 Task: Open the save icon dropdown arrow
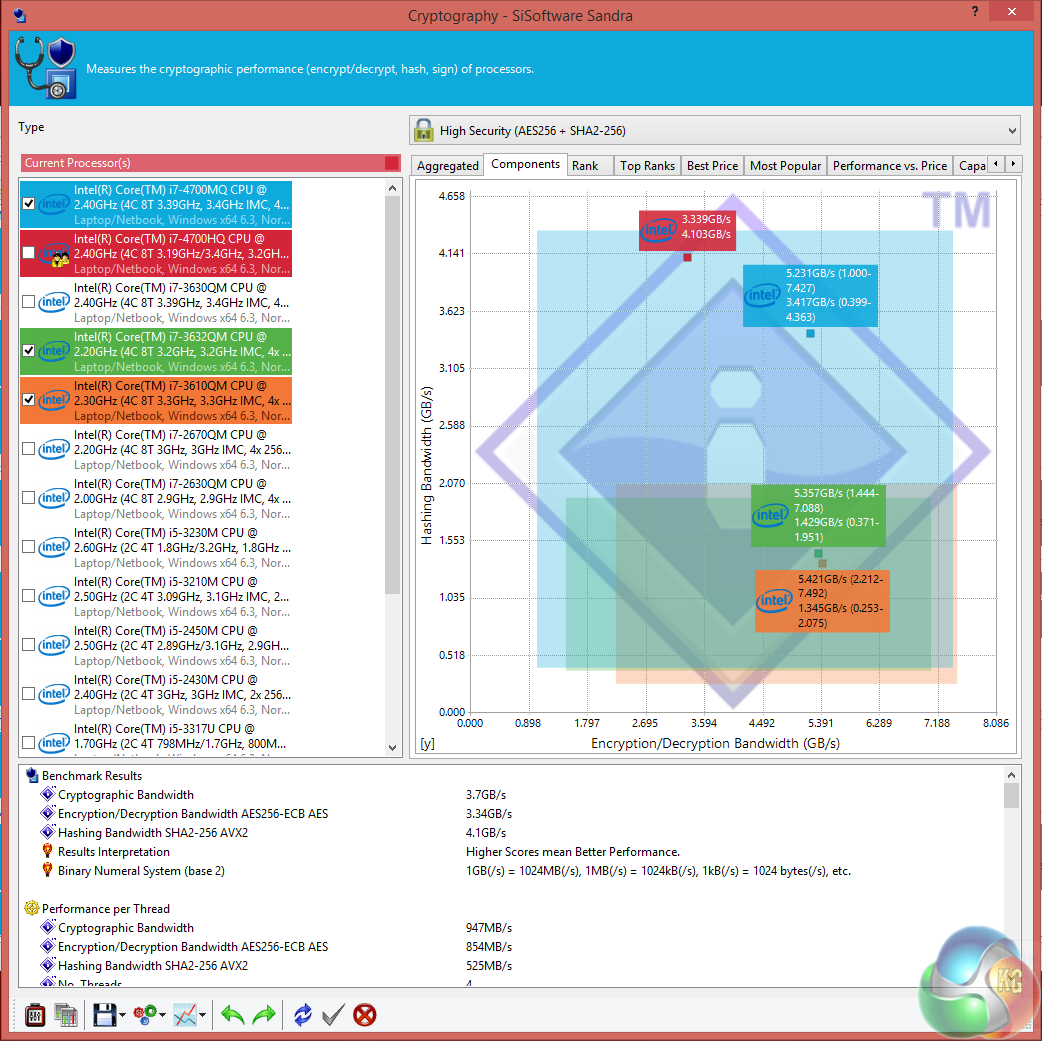pyautogui.click(x=122, y=1015)
